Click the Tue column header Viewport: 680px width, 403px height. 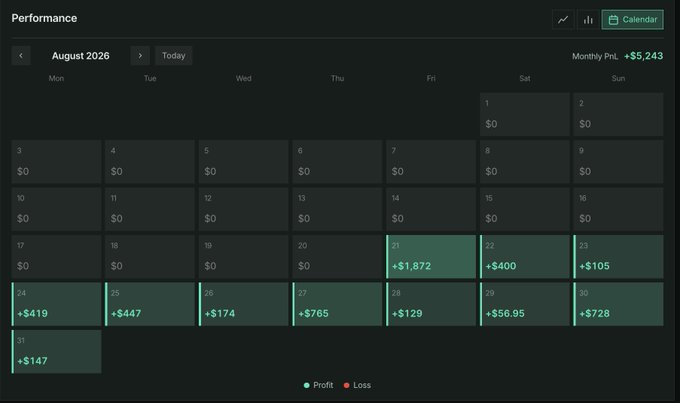(x=150, y=79)
